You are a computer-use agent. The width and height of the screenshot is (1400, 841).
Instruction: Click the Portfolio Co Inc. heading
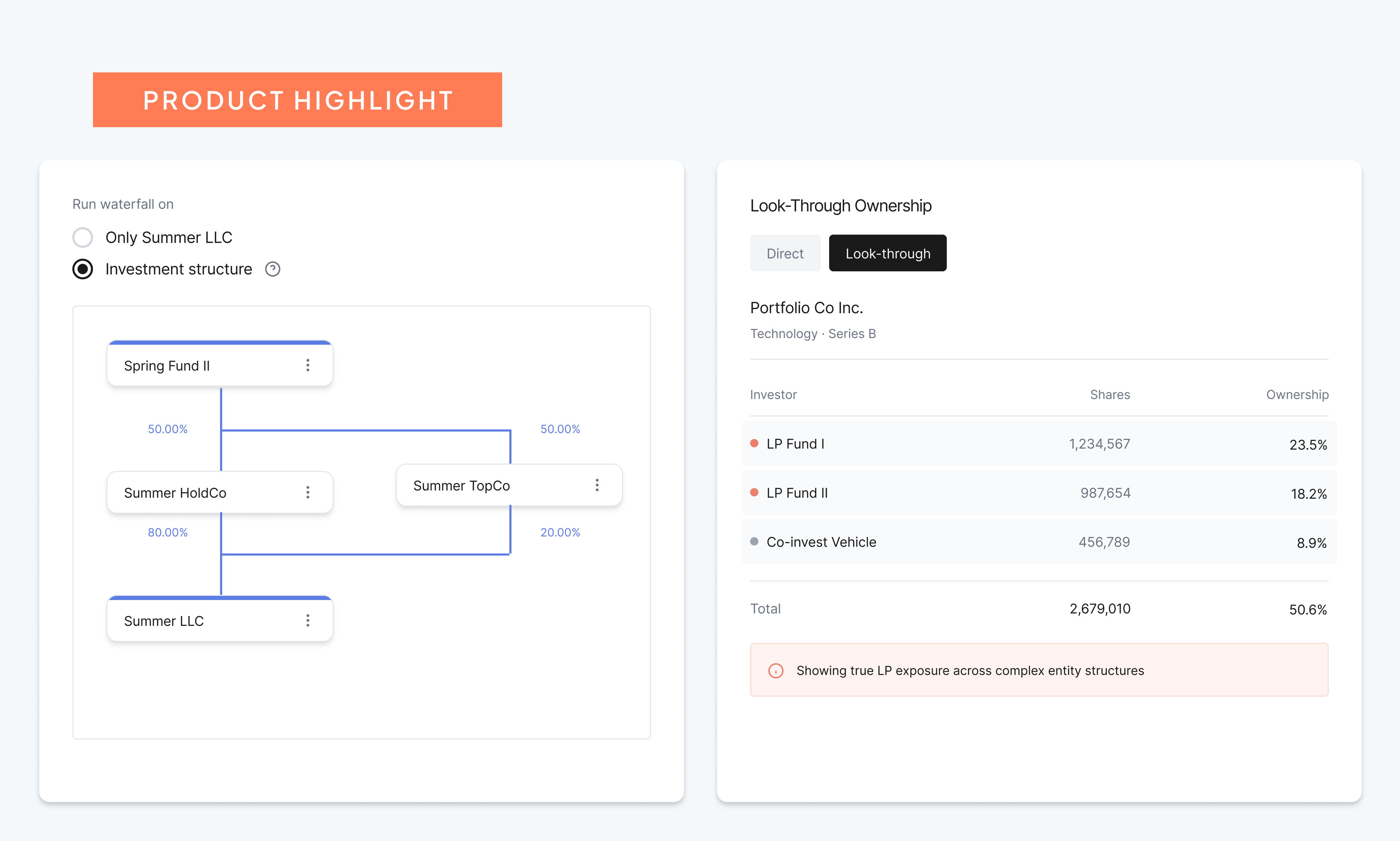806,307
